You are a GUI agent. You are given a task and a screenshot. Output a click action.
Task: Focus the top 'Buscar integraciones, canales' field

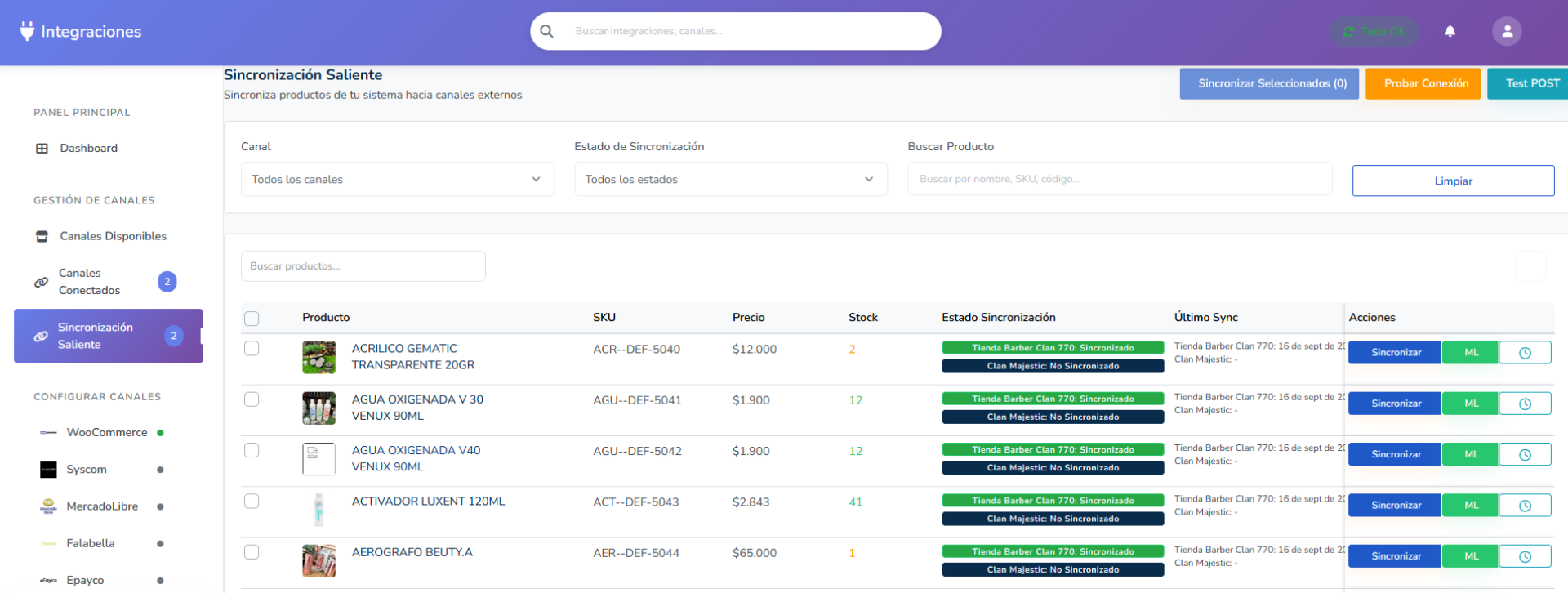[x=751, y=31]
